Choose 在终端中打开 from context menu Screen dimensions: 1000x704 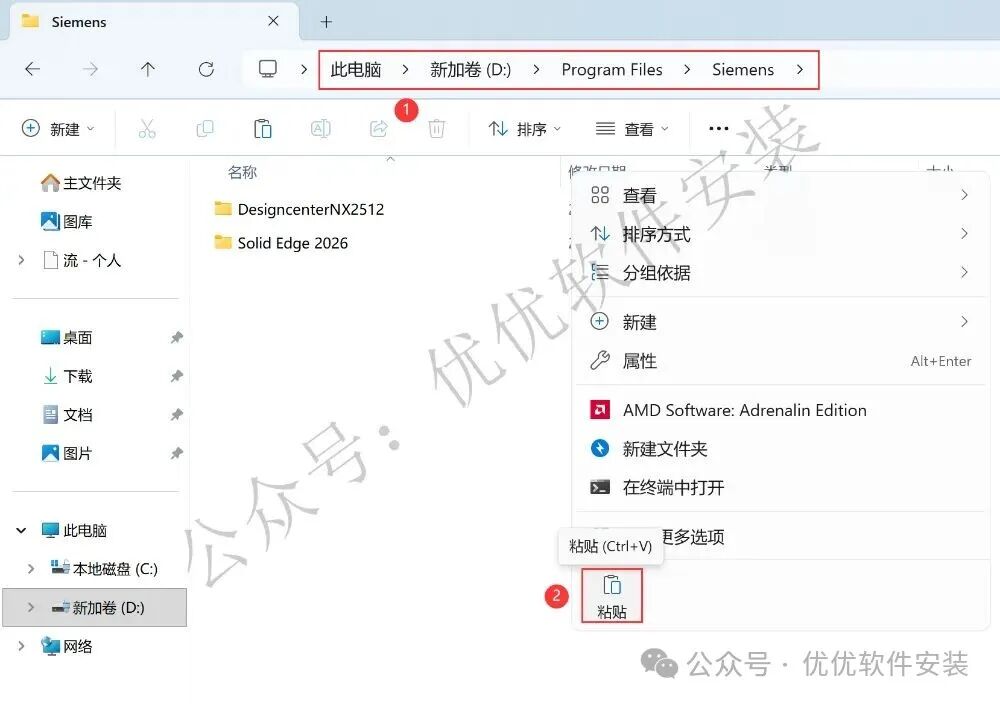[x=781, y=488]
